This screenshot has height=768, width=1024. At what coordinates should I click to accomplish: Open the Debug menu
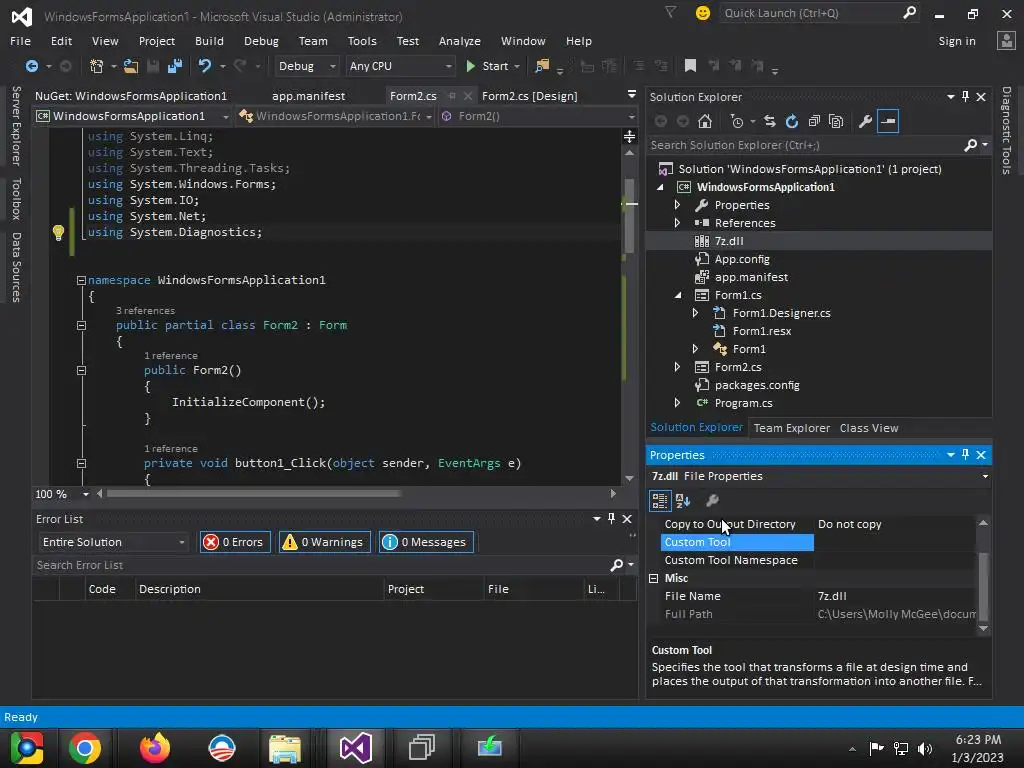point(261,40)
